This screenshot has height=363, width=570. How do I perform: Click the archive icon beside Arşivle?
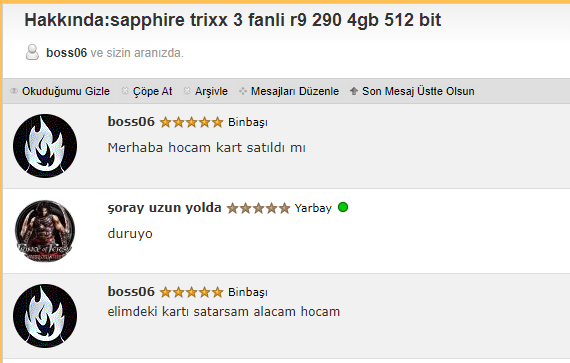187,91
